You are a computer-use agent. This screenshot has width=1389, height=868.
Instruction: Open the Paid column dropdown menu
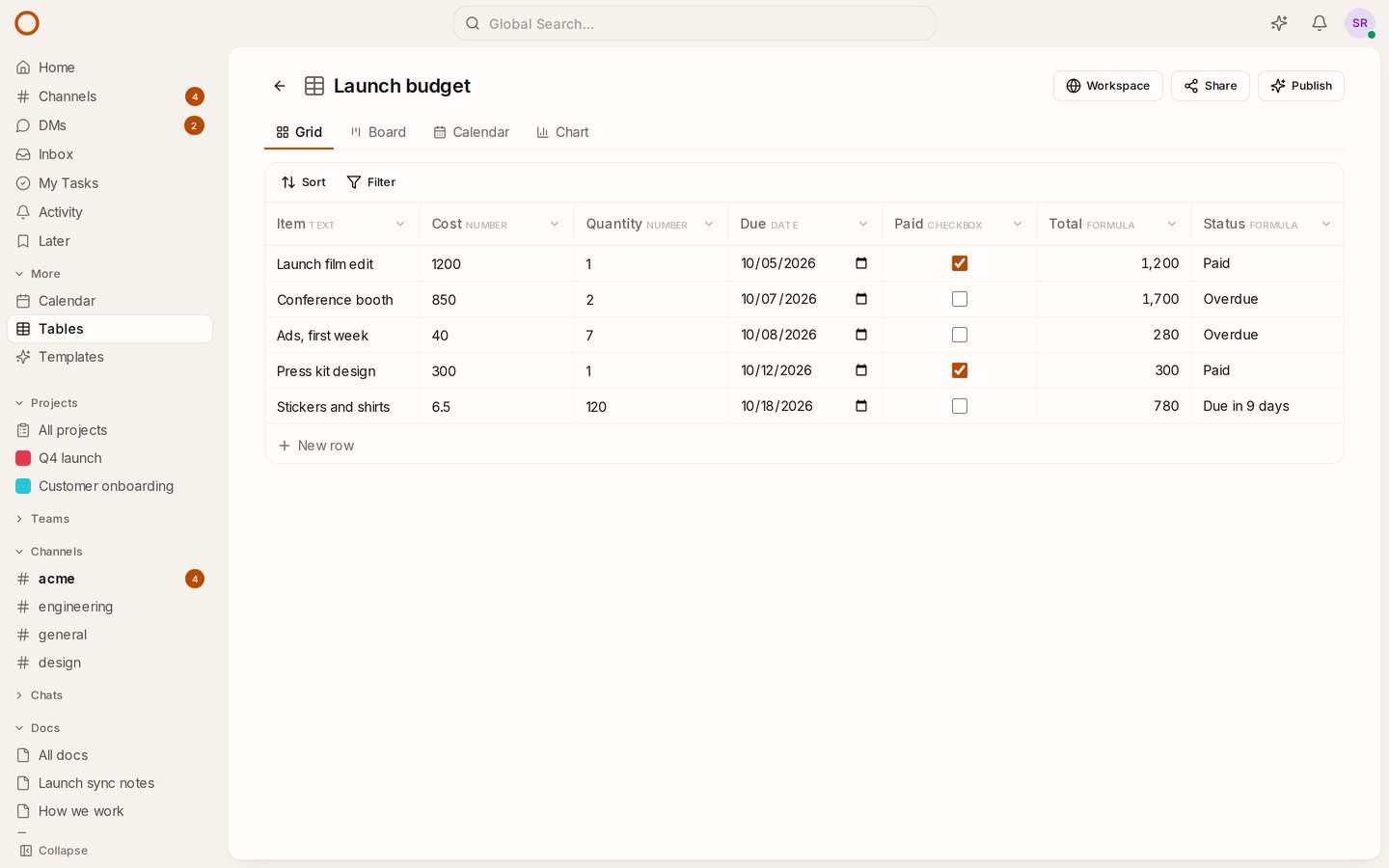(x=1018, y=224)
